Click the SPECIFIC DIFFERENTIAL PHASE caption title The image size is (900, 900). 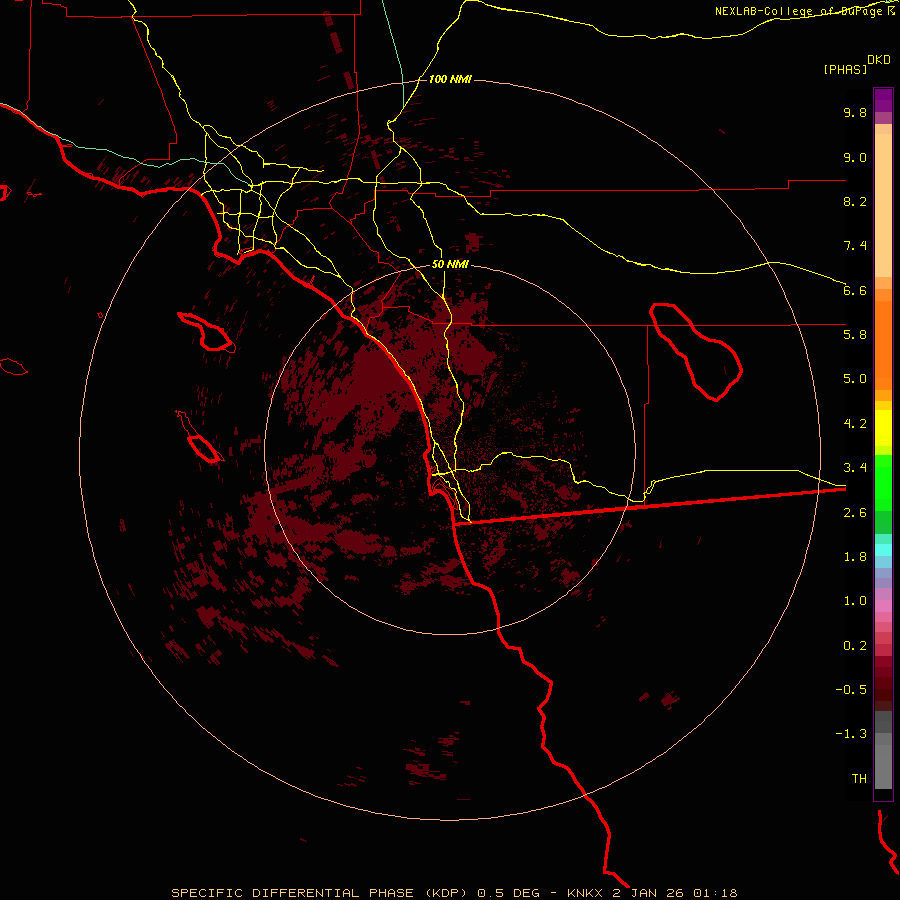[x=293, y=893]
